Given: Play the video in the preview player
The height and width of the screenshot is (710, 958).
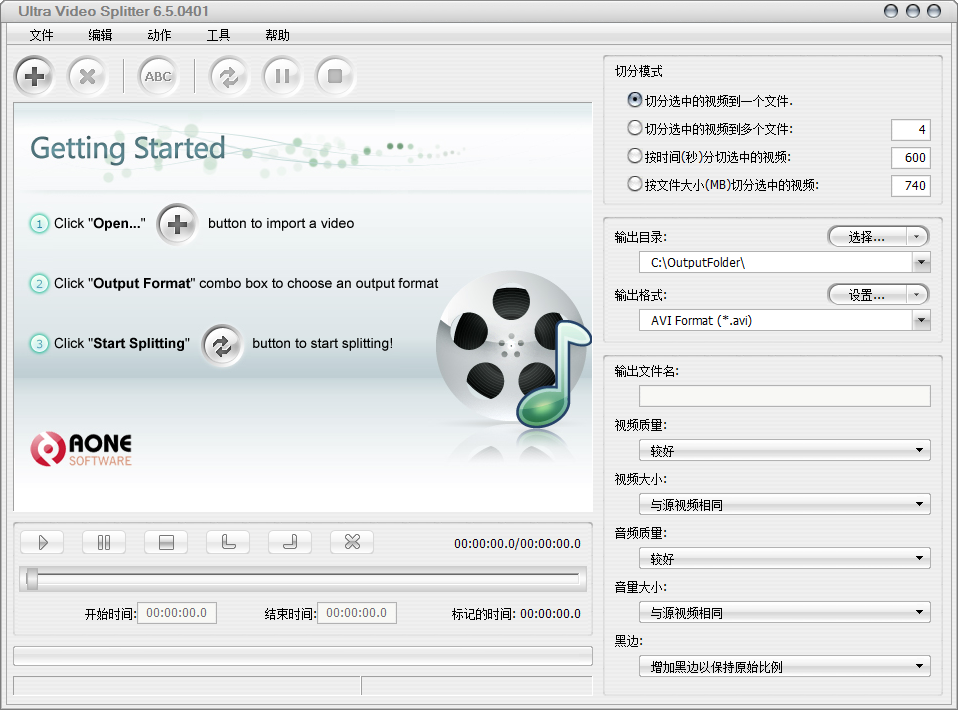Looking at the screenshot, I should (42, 542).
